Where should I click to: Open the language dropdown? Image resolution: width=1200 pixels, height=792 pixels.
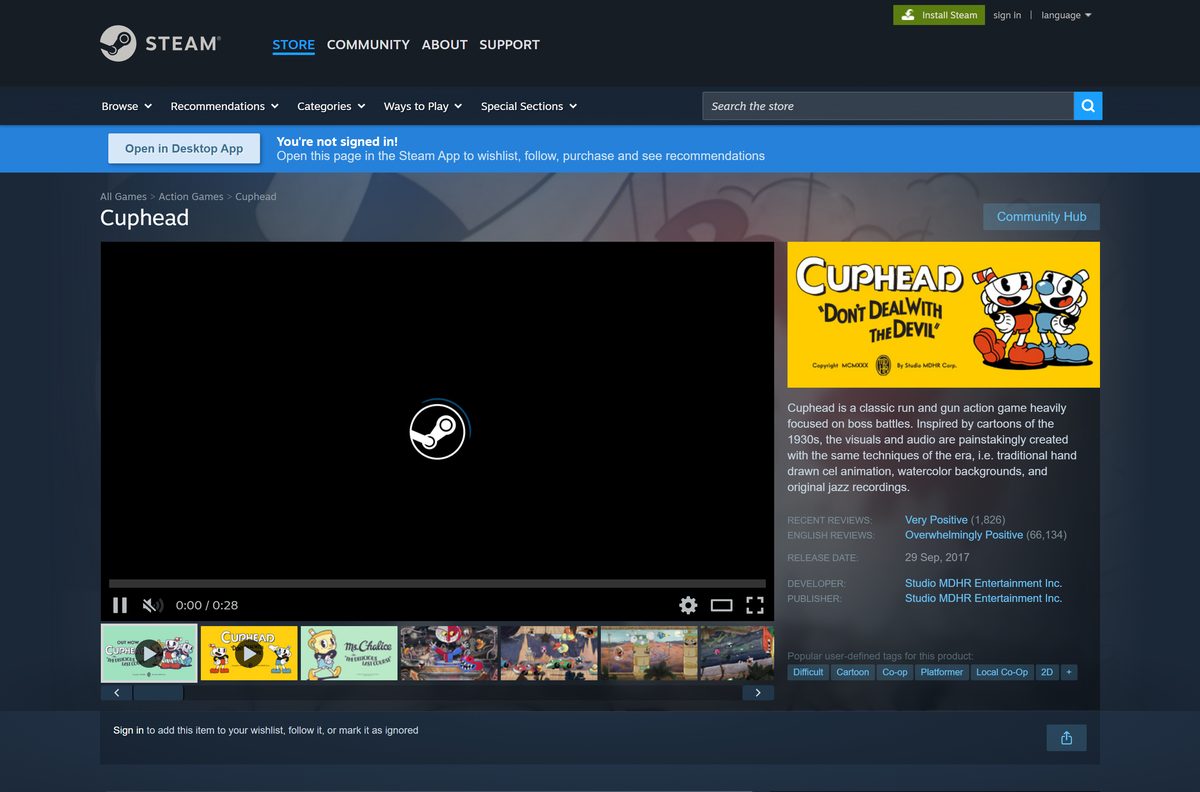click(x=1066, y=15)
